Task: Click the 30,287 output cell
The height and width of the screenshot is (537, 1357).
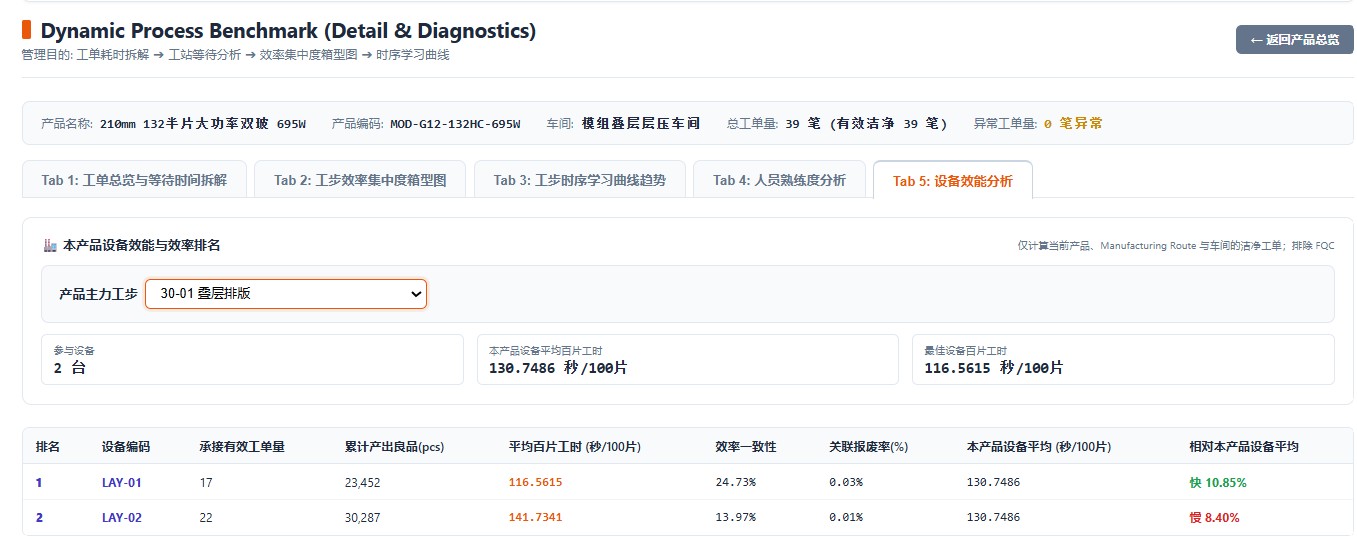Action: (x=362, y=517)
